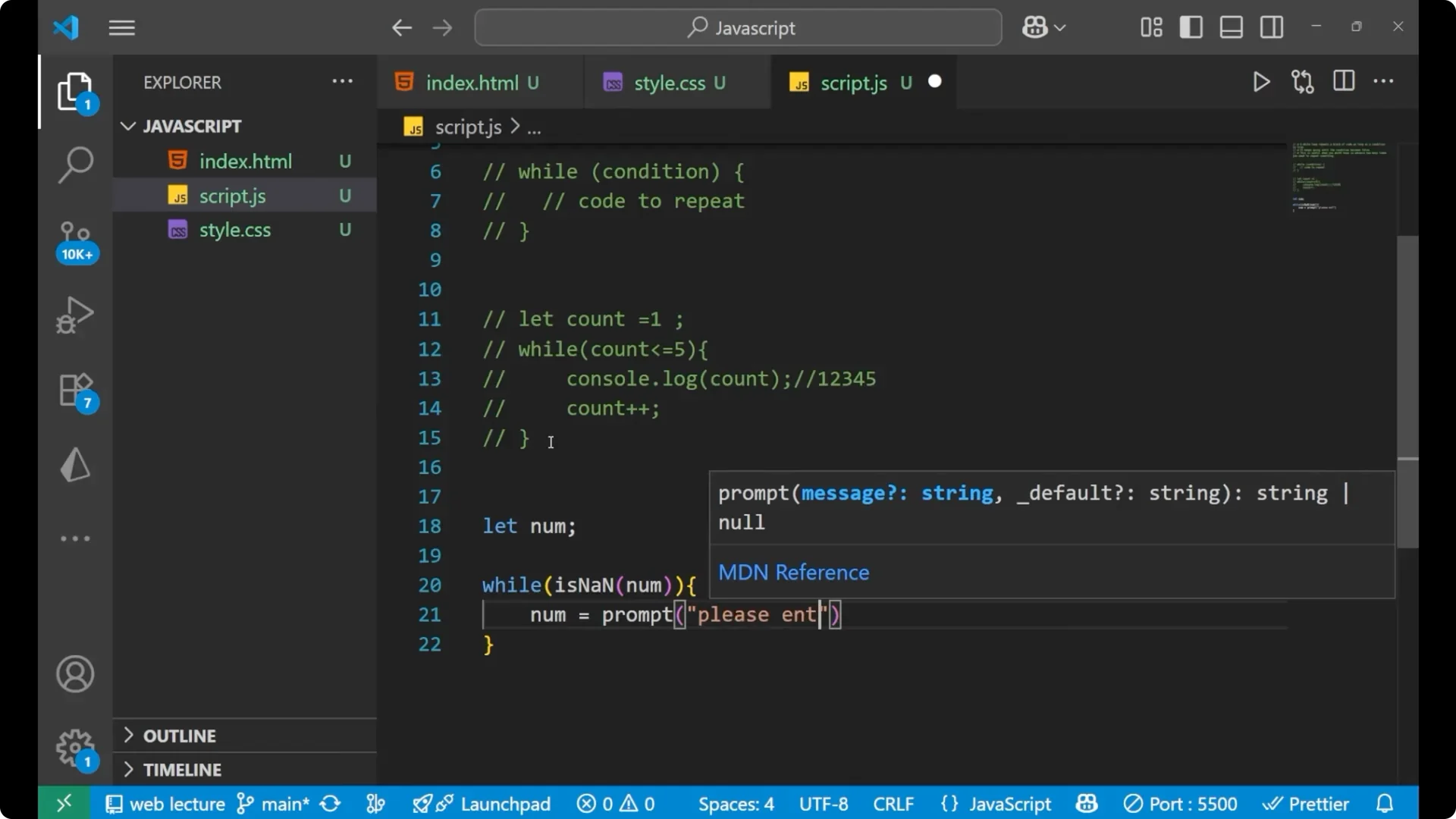Run the script with the play button
The width and height of the screenshot is (1456, 819).
click(x=1261, y=81)
